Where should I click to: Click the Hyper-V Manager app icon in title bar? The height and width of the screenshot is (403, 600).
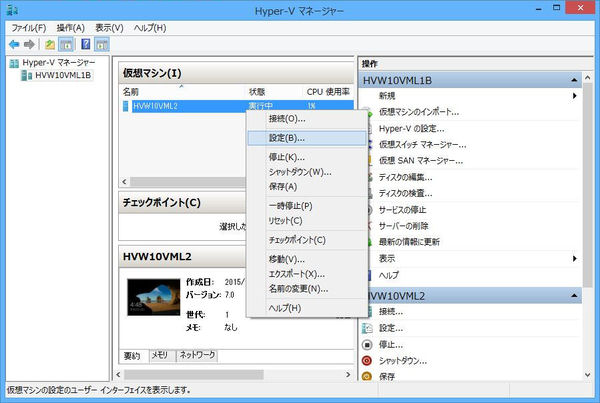pyautogui.click(x=12, y=10)
